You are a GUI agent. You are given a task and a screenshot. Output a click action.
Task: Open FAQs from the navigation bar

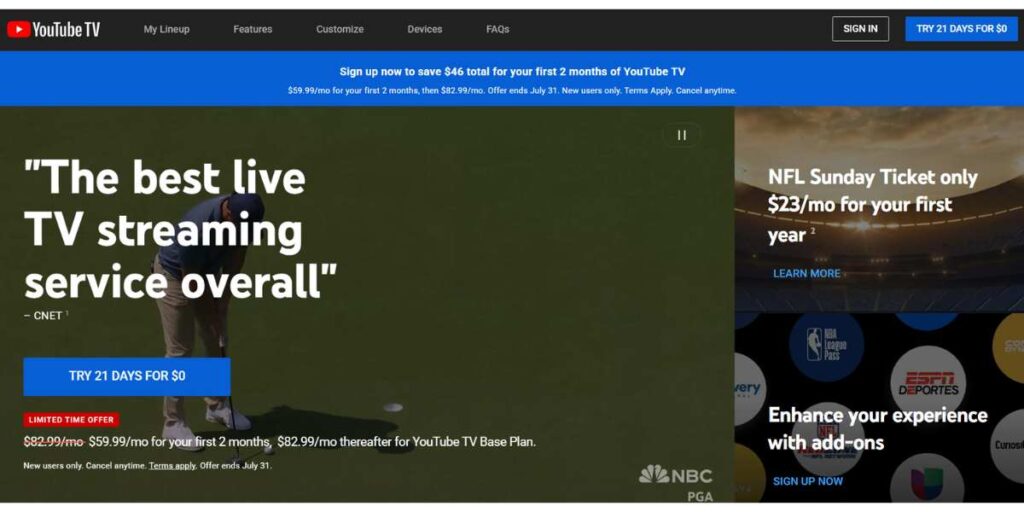click(x=498, y=29)
